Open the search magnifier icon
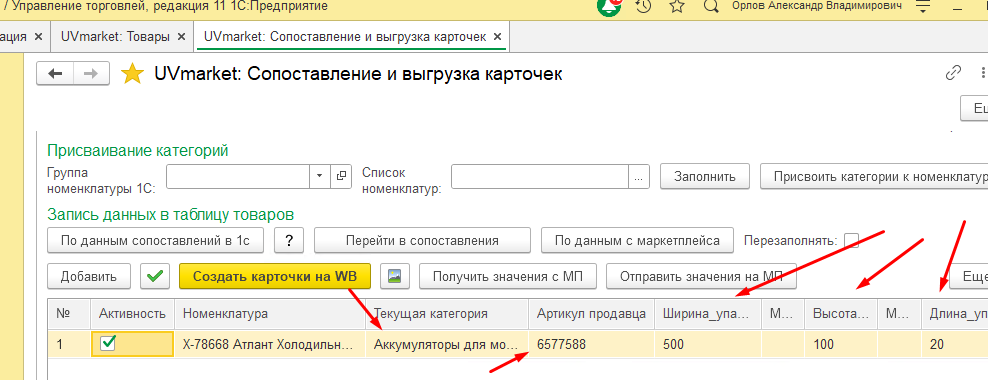This screenshot has height=380, width=988. click(x=711, y=6)
